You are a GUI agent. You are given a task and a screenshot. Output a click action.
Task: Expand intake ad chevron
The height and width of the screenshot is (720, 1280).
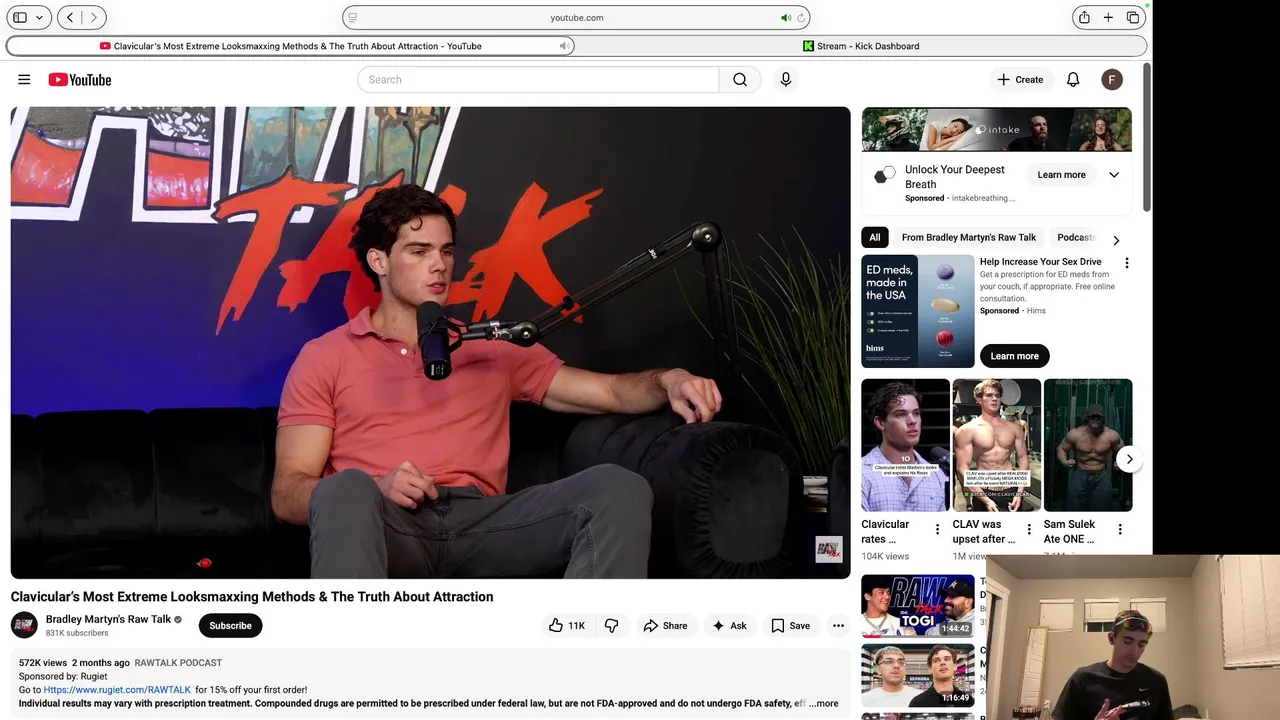[1114, 175]
